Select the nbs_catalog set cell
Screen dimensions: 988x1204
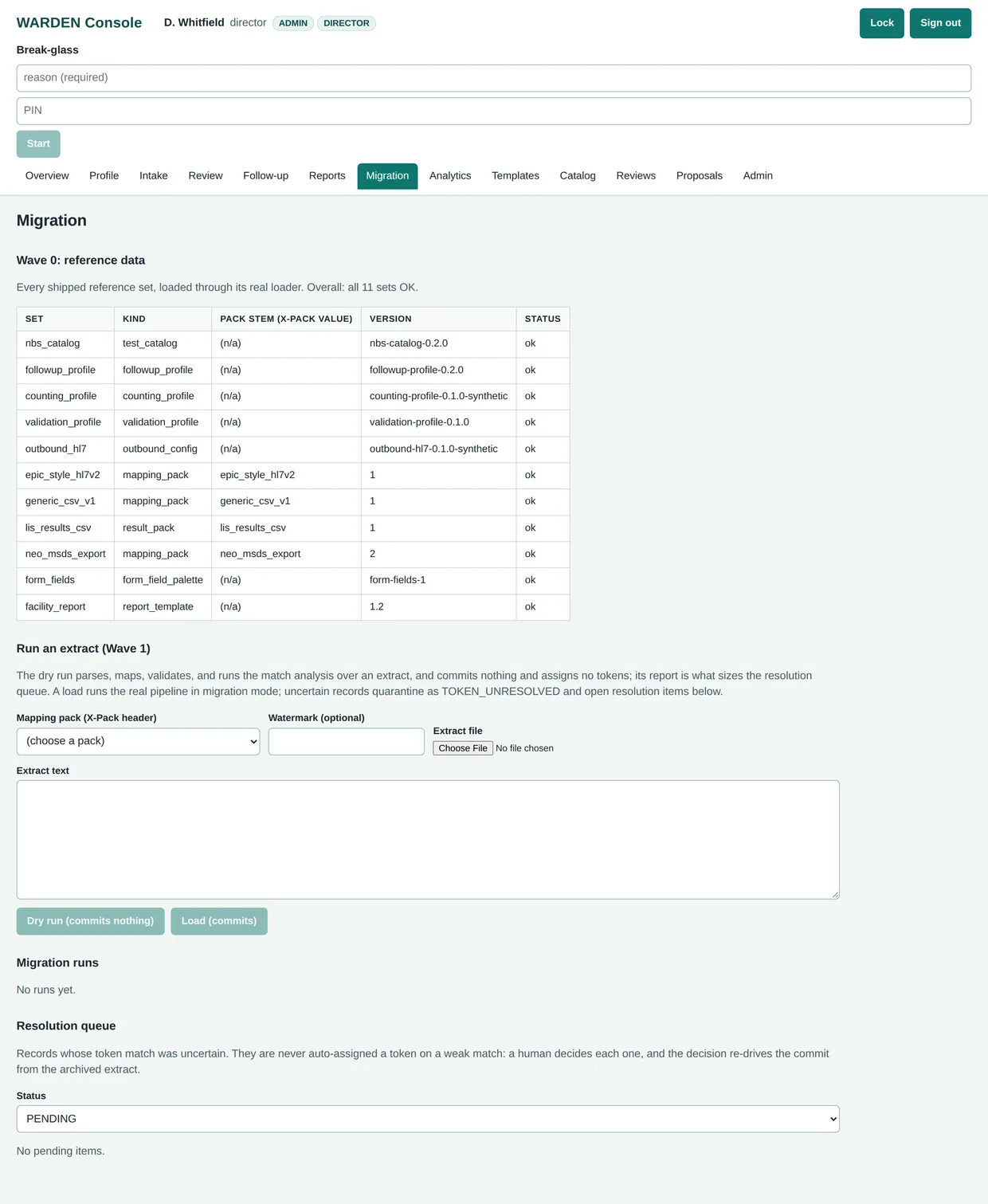tap(65, 343)
